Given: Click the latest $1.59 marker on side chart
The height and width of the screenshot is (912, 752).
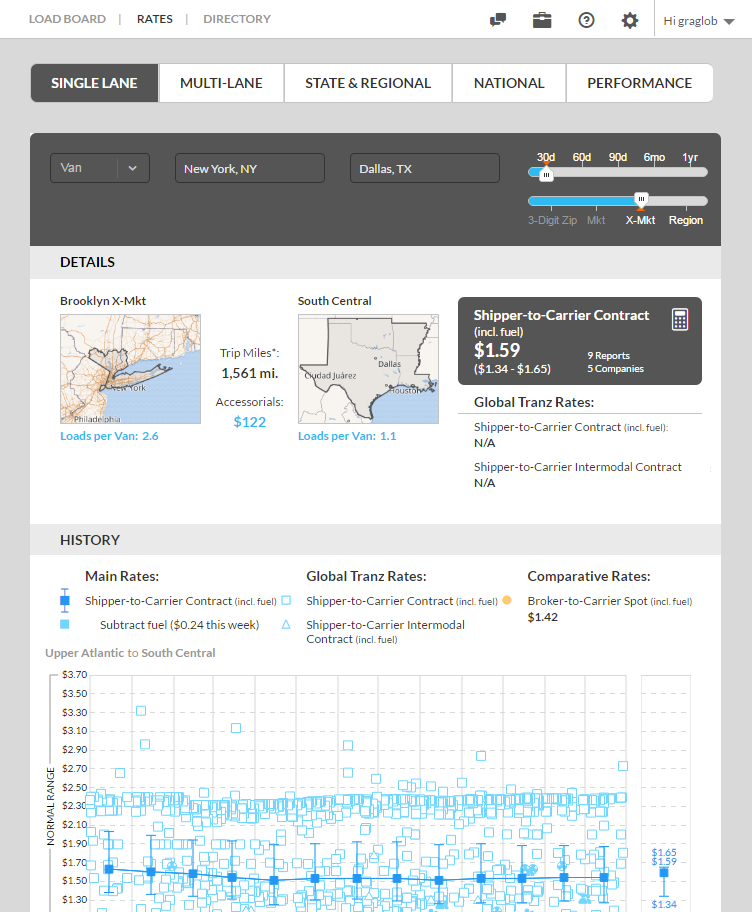Looking at the screenshot, I should (664, 872).
